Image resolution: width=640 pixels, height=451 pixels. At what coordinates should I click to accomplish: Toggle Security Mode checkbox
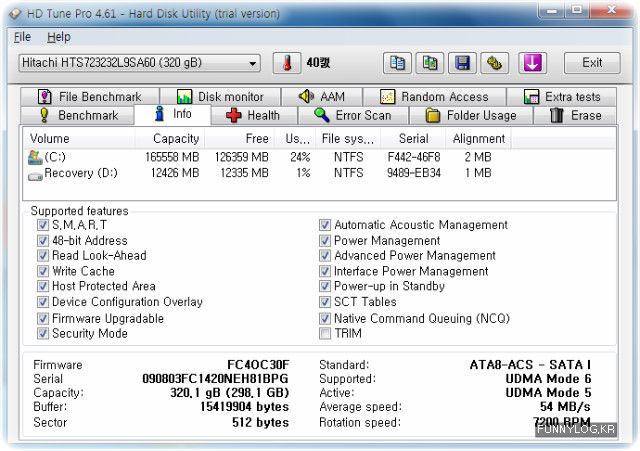(42, 333)
